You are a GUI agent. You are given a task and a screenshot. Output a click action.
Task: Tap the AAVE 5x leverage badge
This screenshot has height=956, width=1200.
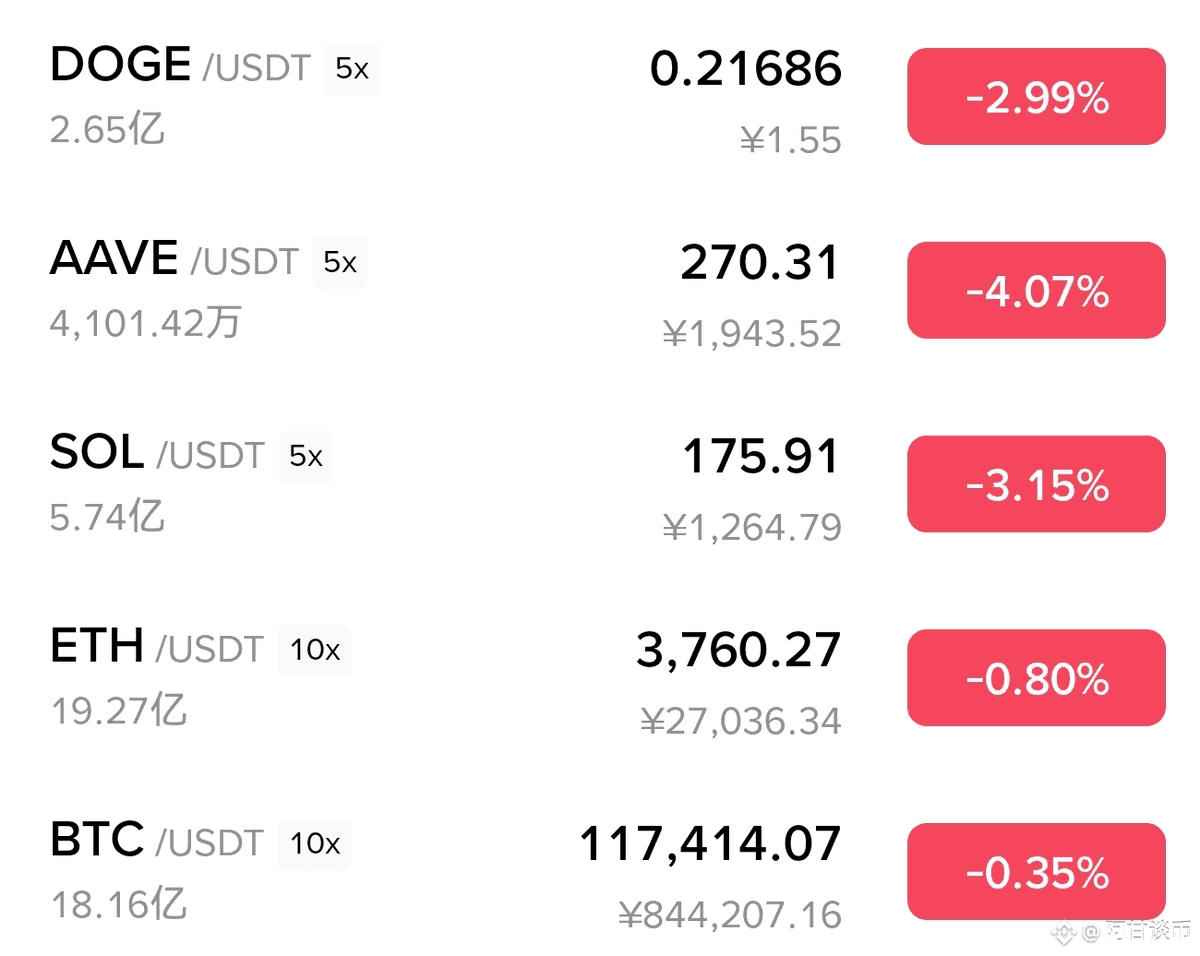[340, 263]
